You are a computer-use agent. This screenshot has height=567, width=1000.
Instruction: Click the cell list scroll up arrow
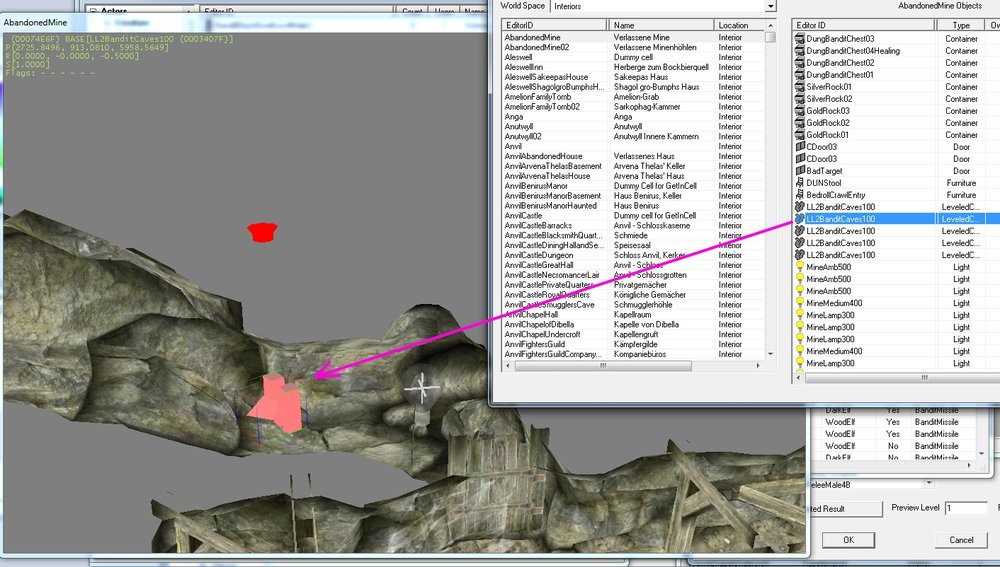[x=770, y=25]
